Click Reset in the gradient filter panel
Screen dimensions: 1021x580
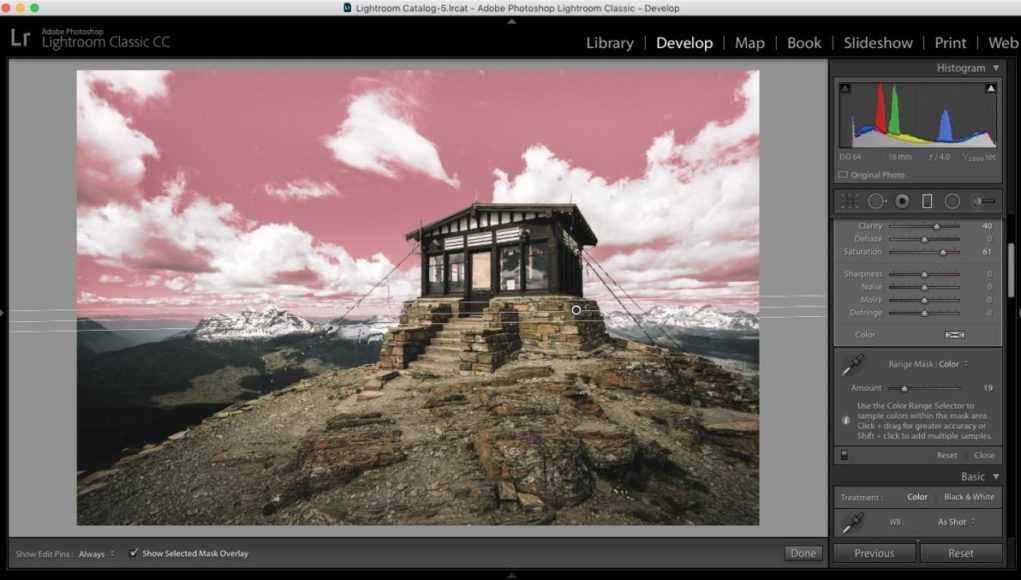947,455
